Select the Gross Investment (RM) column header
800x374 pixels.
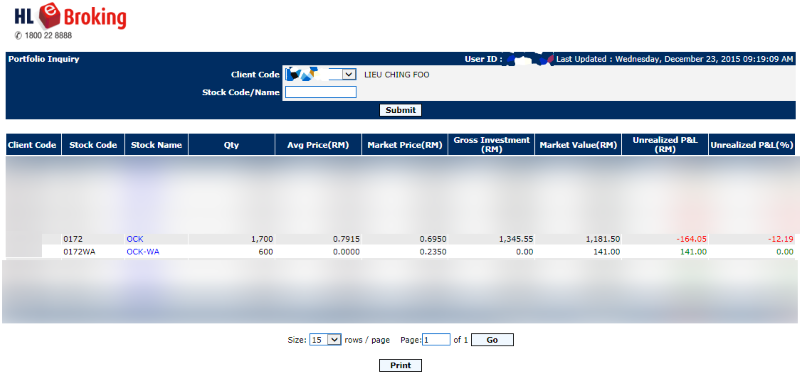point(491,145)
